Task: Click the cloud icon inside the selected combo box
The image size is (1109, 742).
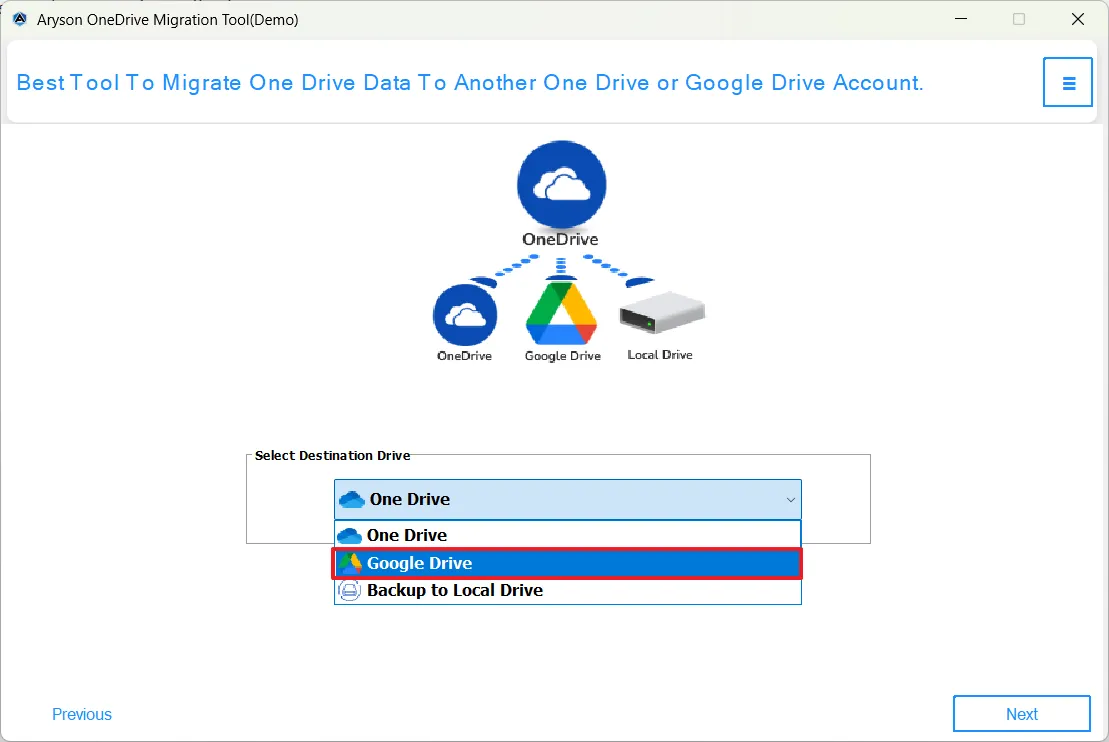Action: 352,499
